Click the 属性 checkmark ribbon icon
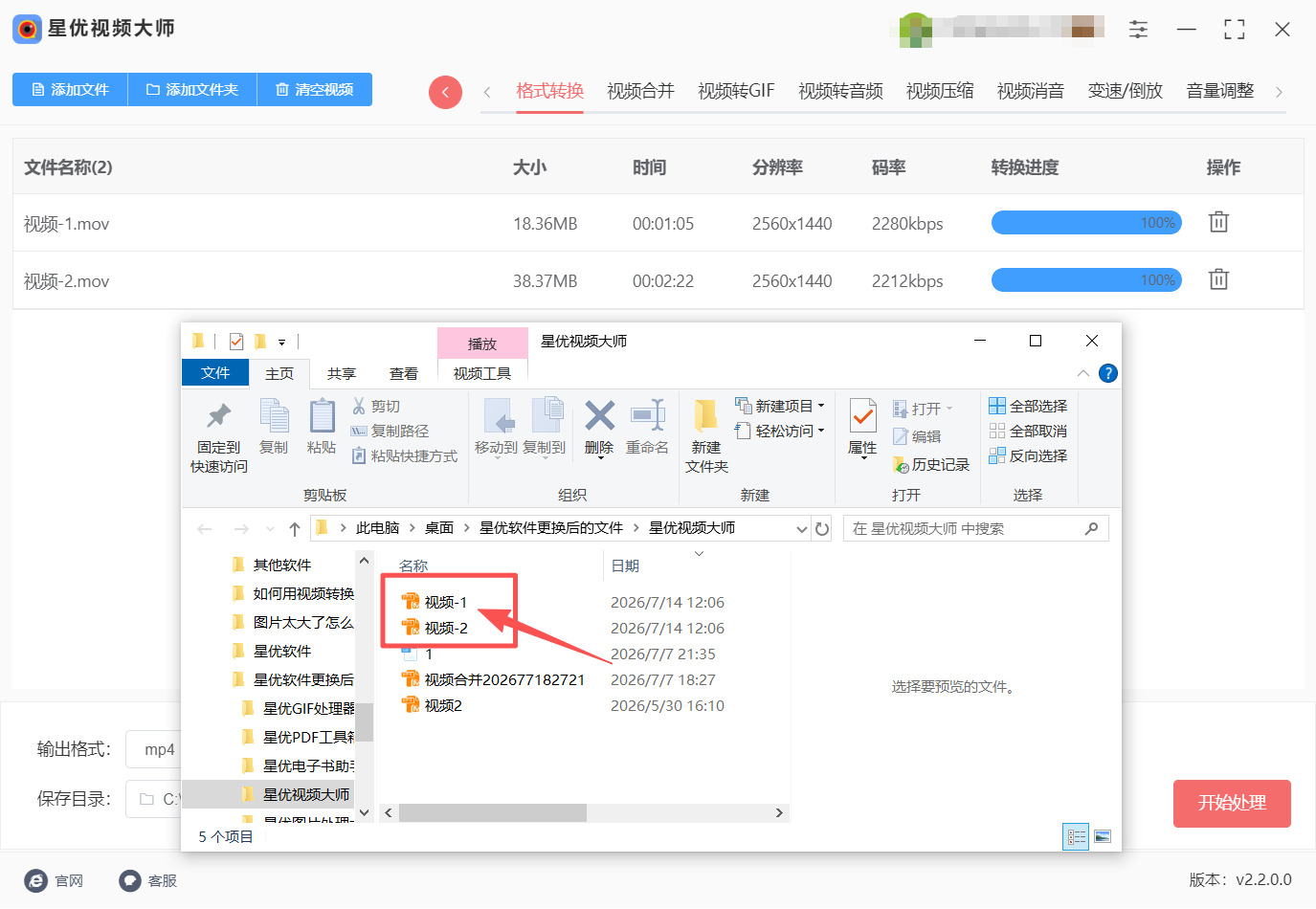Viewport: 1316px width, 909px height. [862, 416]
